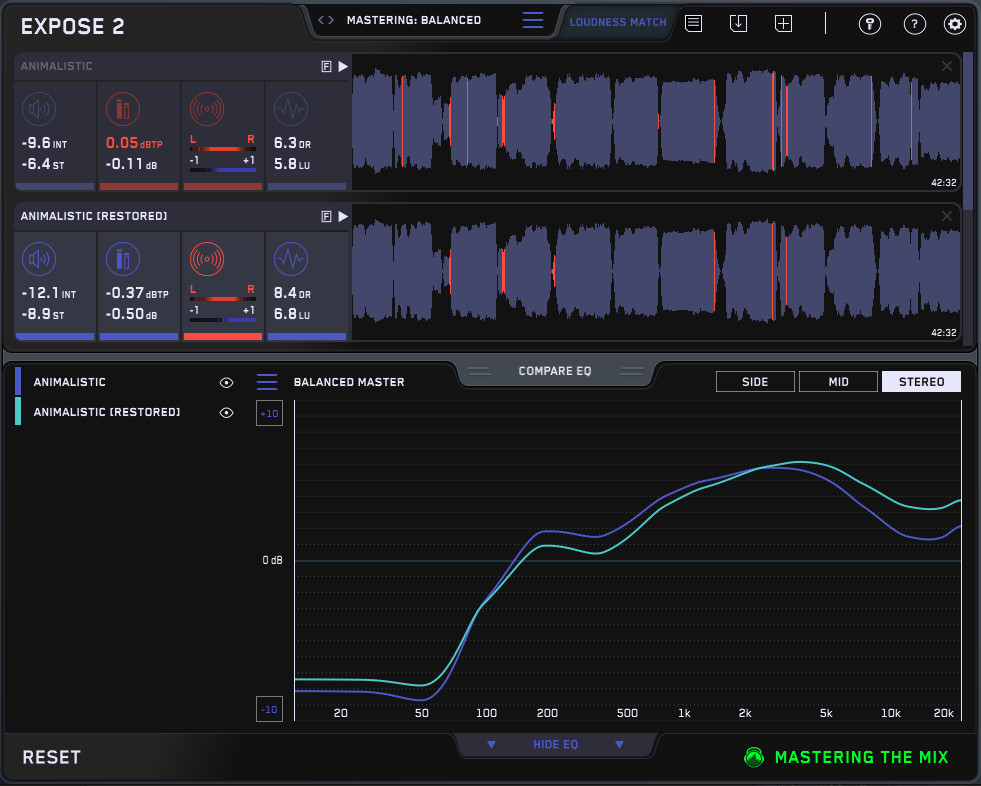Viewport: 981px width, 786px height.
Task: Click the download arrow export icon
Action: click(738, 23)
